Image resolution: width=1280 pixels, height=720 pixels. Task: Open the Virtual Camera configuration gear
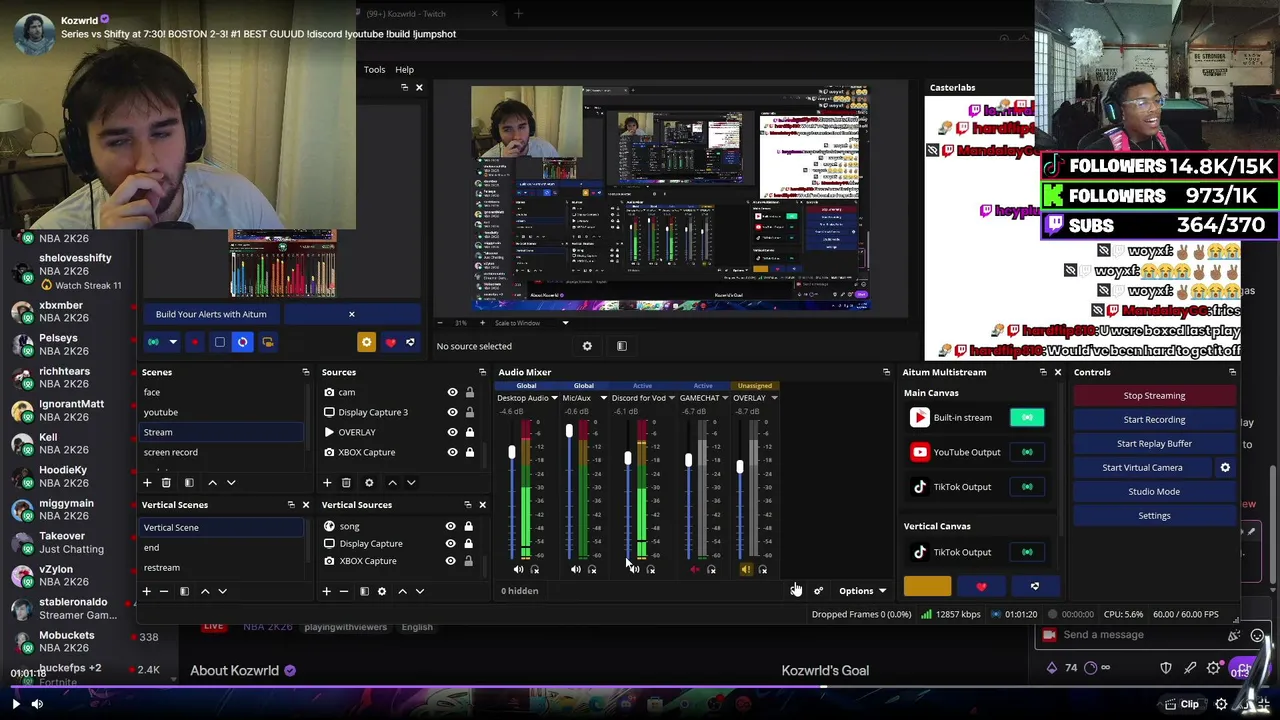pos(1225,467)
